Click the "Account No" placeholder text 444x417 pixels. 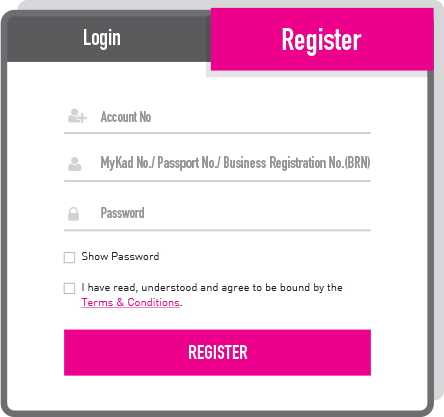tap(126, 117)
